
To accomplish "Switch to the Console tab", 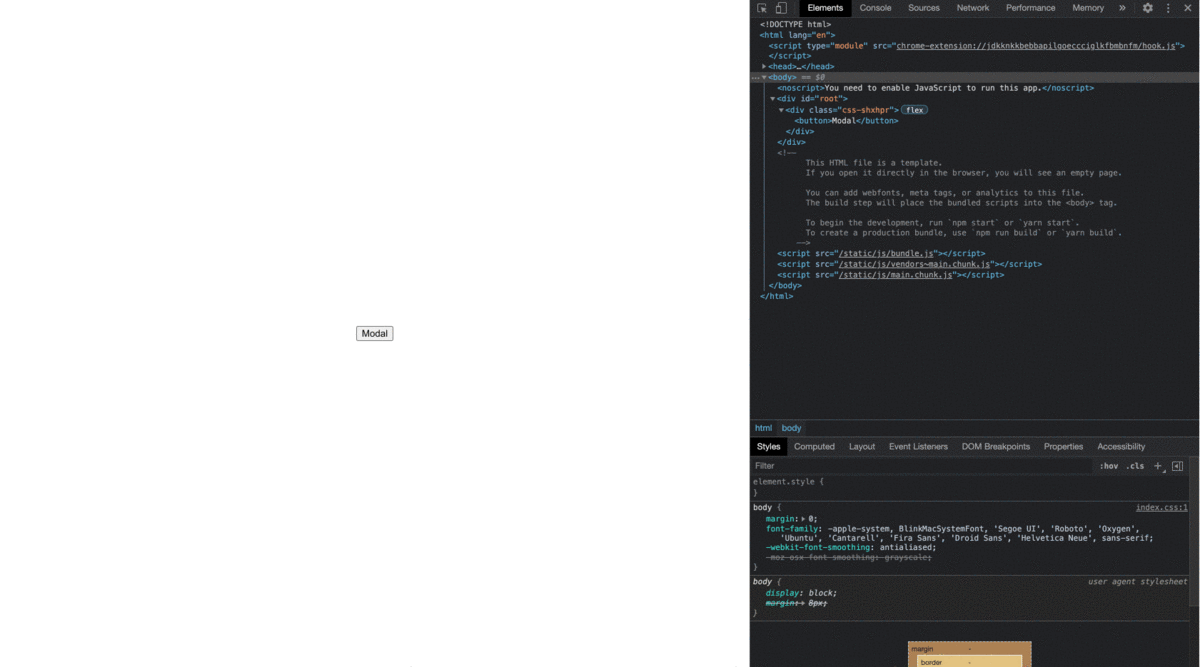I will tap(875, 8).
